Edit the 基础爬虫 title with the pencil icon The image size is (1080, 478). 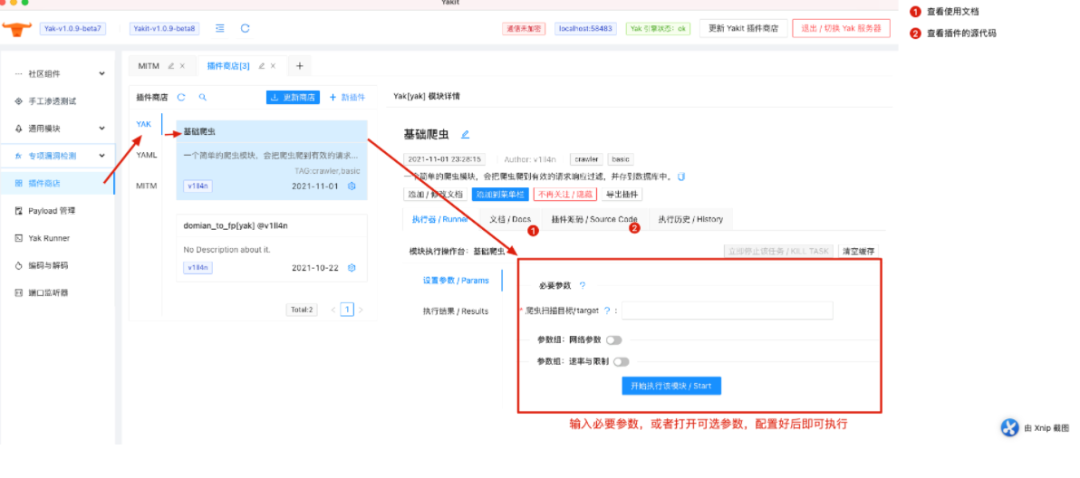tap(465, 134)
